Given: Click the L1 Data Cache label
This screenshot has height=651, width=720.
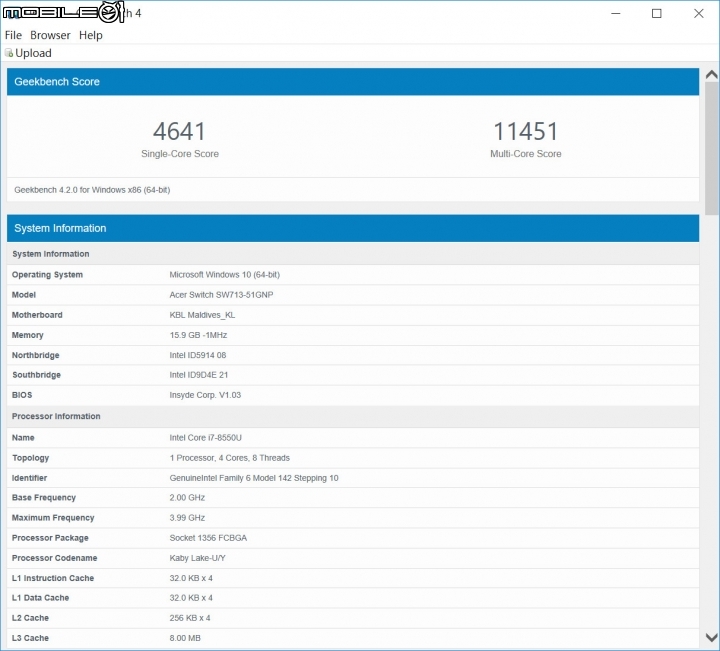Looking at the screenshot, I should [40, 598].
